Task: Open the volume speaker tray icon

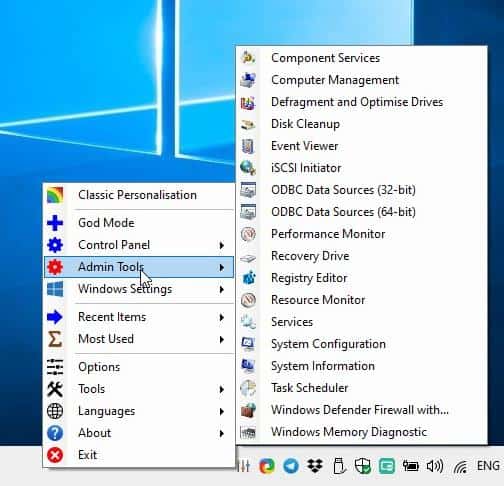Action: 435,466
